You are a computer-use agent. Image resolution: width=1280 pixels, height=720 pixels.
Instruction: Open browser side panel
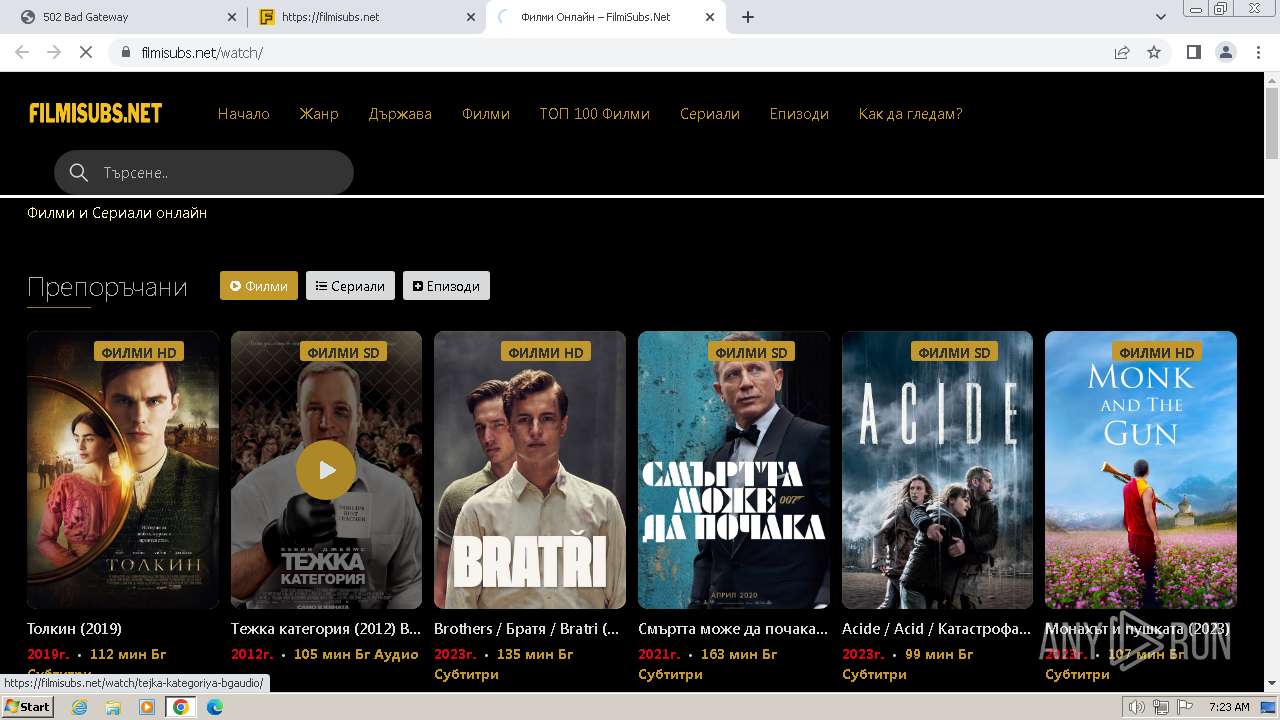(1193, 52)
